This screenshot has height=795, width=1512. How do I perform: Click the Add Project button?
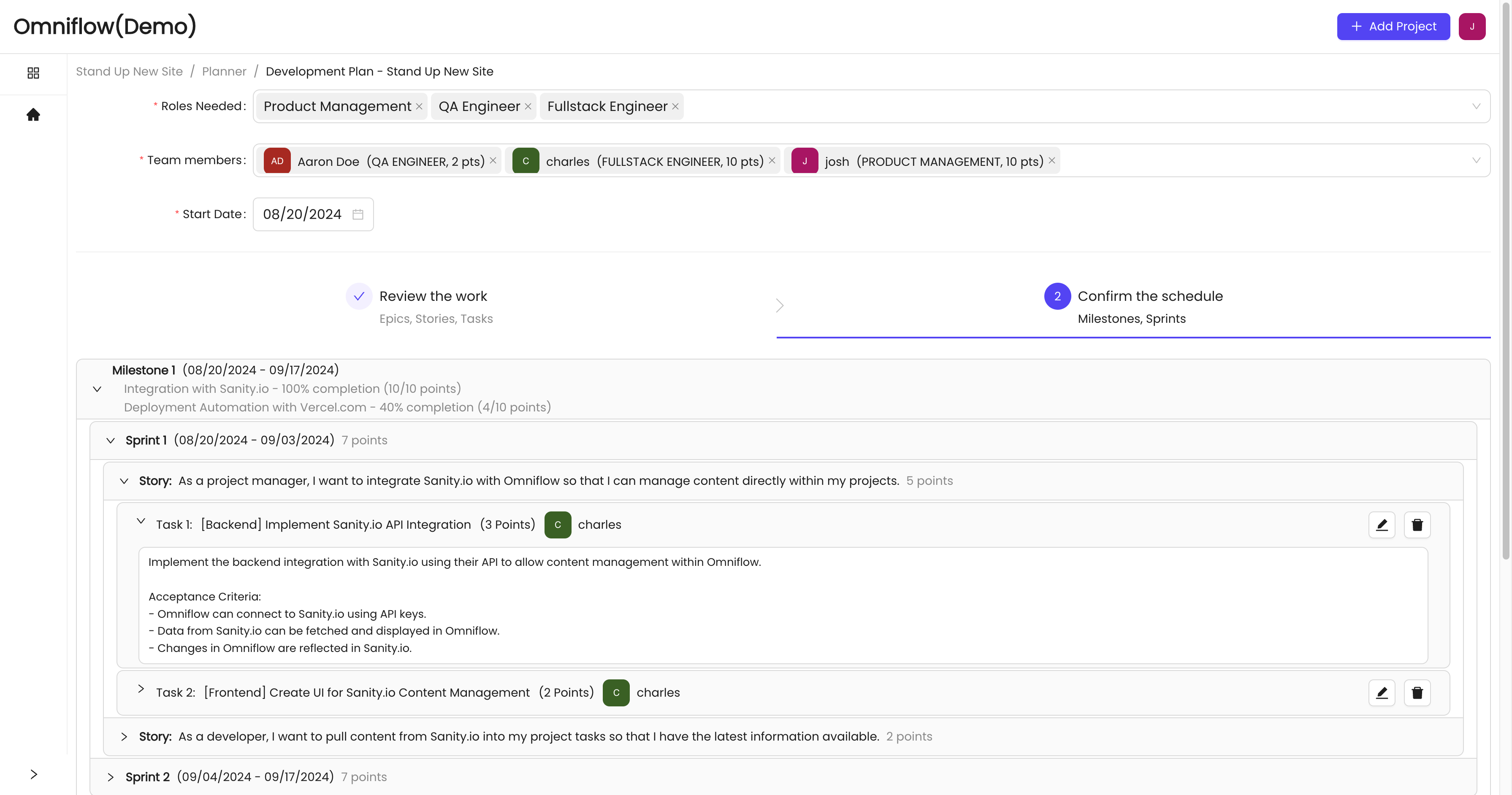[1393, 27]
